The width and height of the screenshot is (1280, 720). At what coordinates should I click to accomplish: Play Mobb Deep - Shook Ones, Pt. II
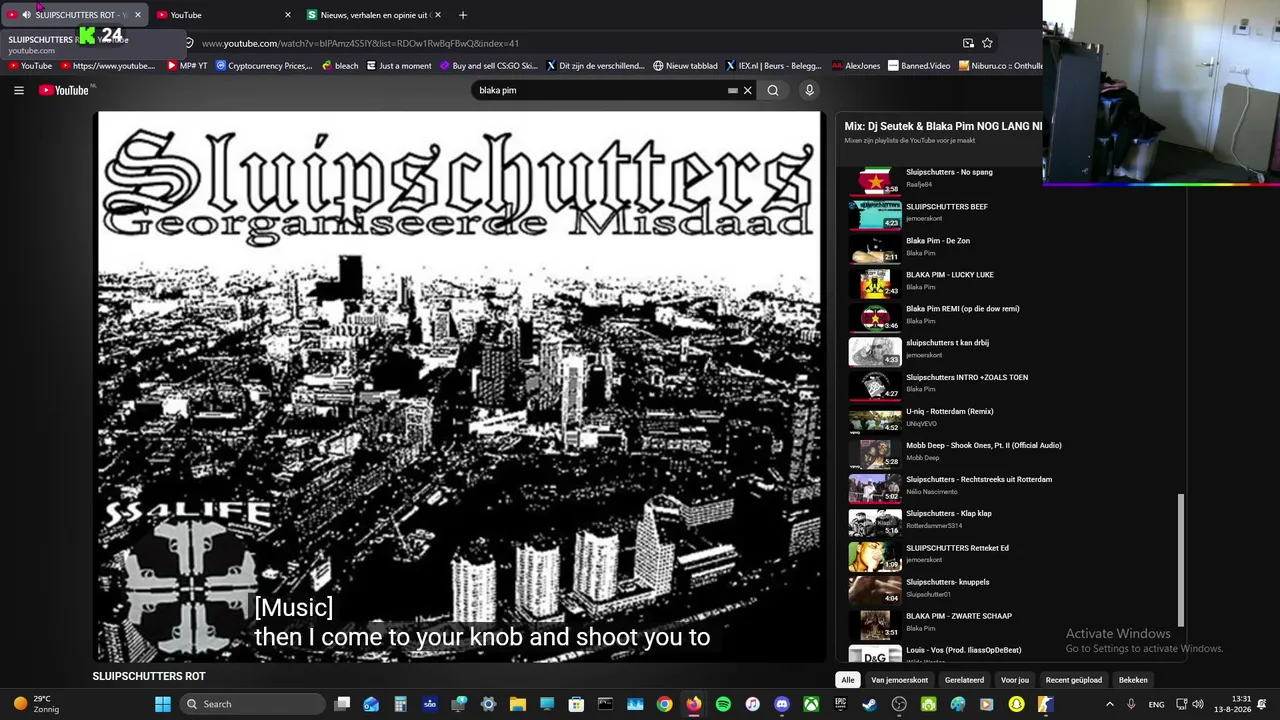pos(1010,452)
